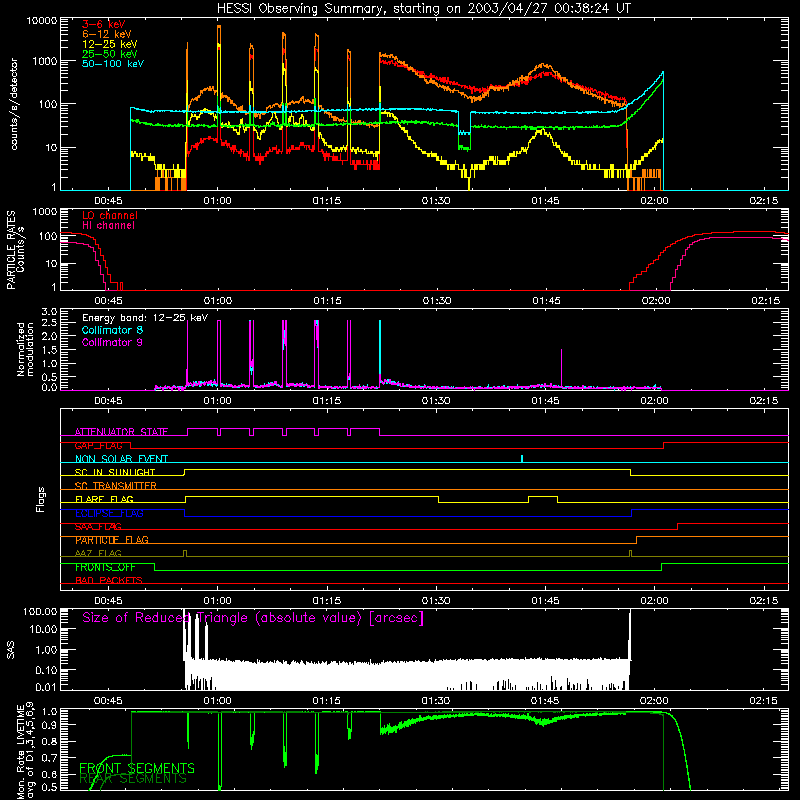This screenshot has height=800, width=800.
Task: Click the '10000' y-axis tick value
Action: pyautogui.click(x=42, y=21)
